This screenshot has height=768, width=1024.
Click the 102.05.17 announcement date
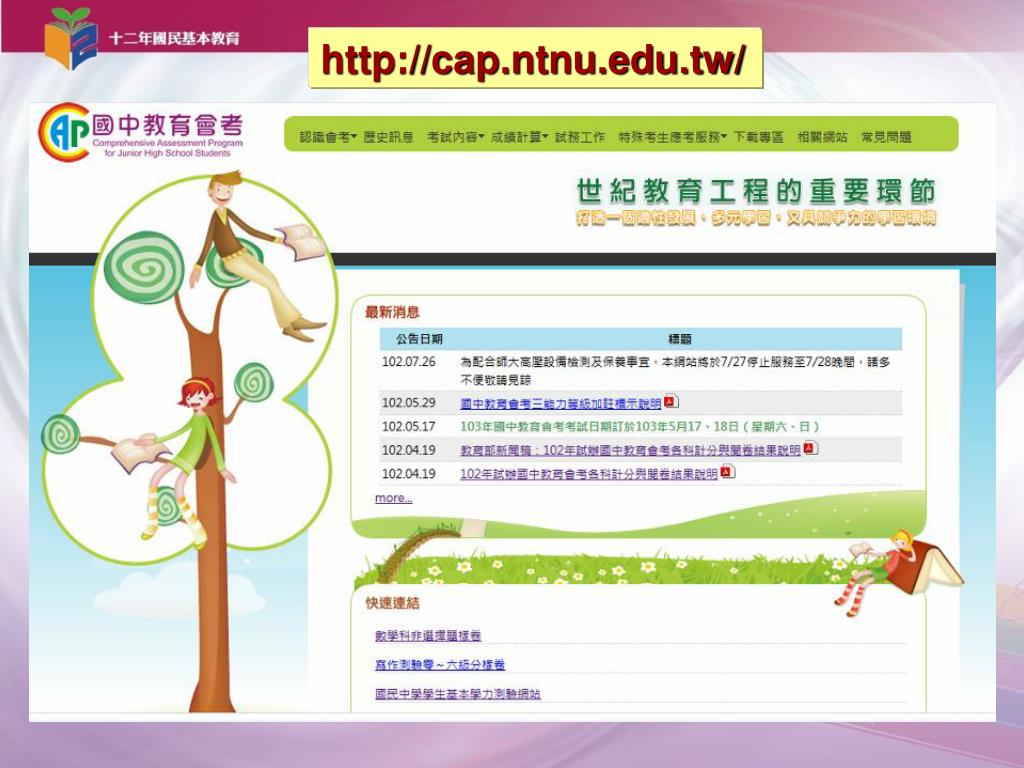click(x=409, y=426)
